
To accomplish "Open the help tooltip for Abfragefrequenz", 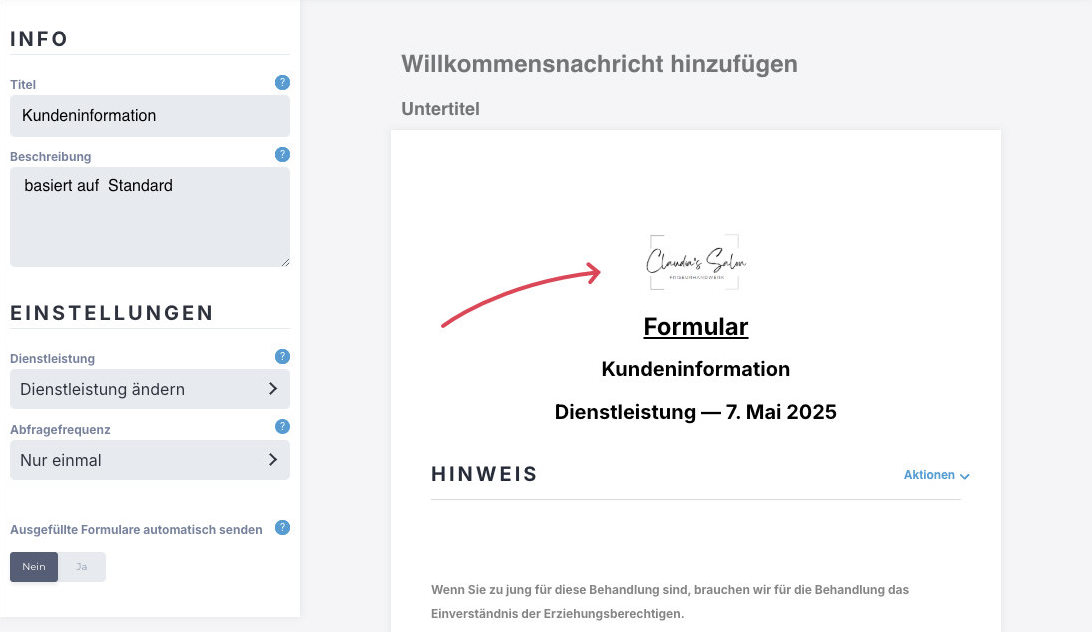I will pyautogui.click(x=282, y=426).
